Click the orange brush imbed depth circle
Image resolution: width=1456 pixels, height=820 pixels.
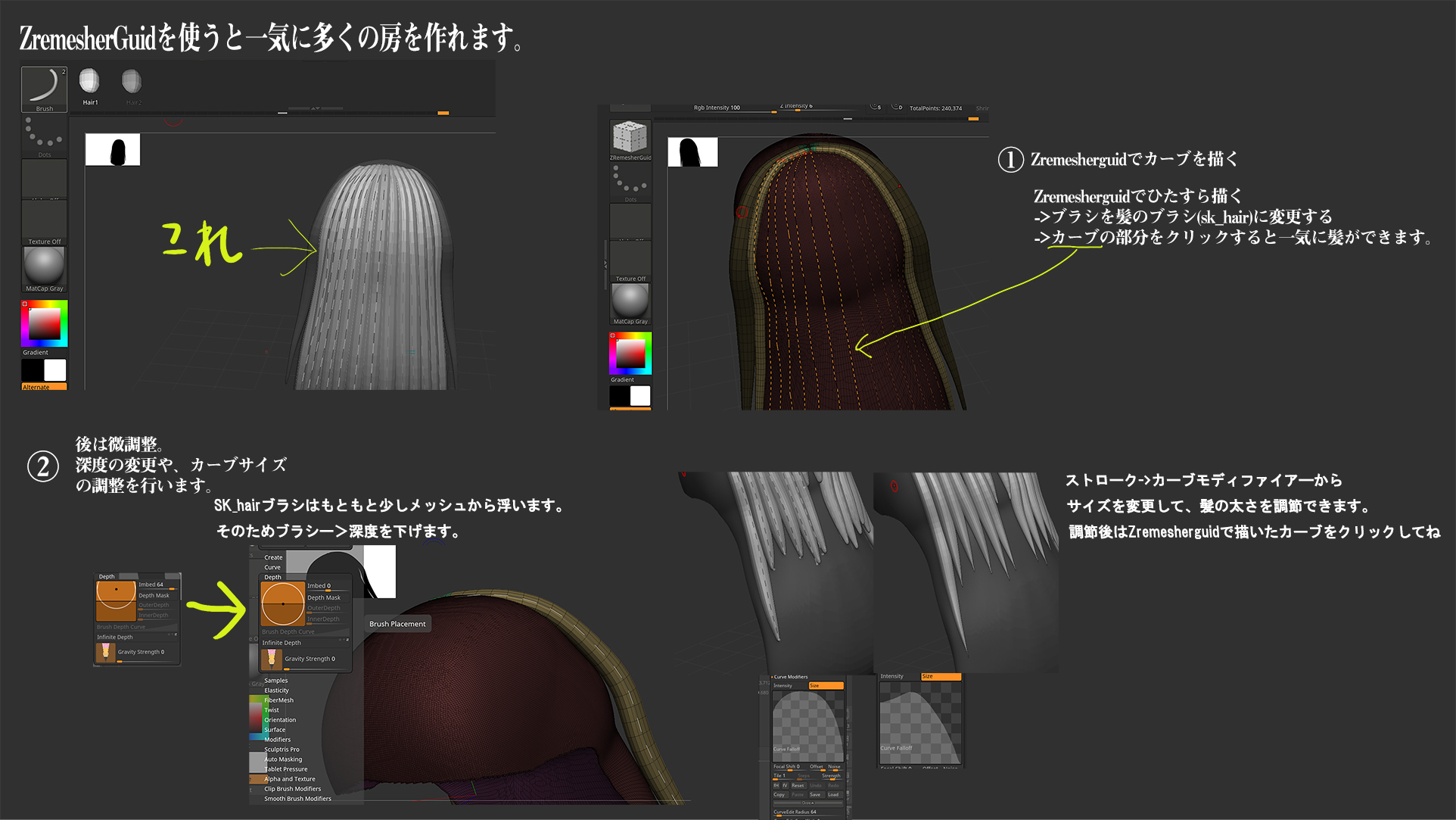pyautogui.click(x=282, y=603)
